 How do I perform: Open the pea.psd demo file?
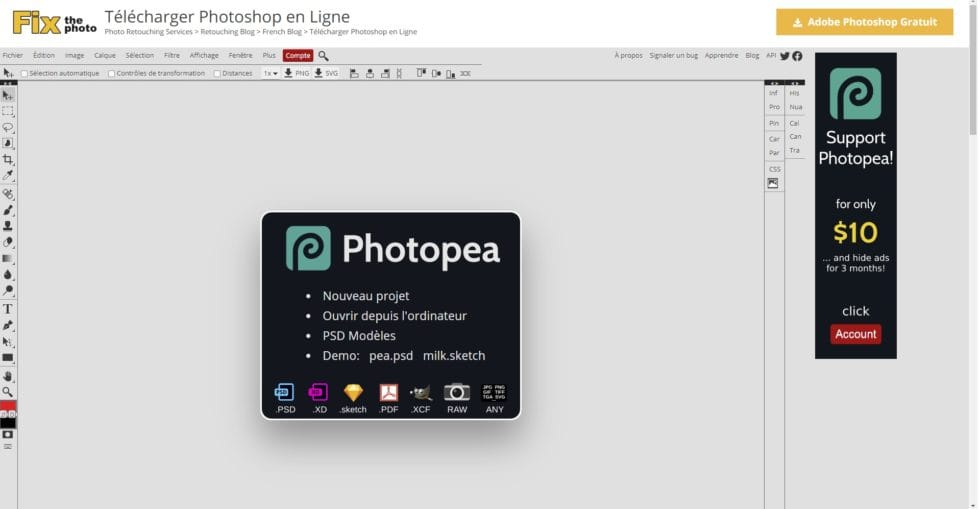[x=391, y=356]
